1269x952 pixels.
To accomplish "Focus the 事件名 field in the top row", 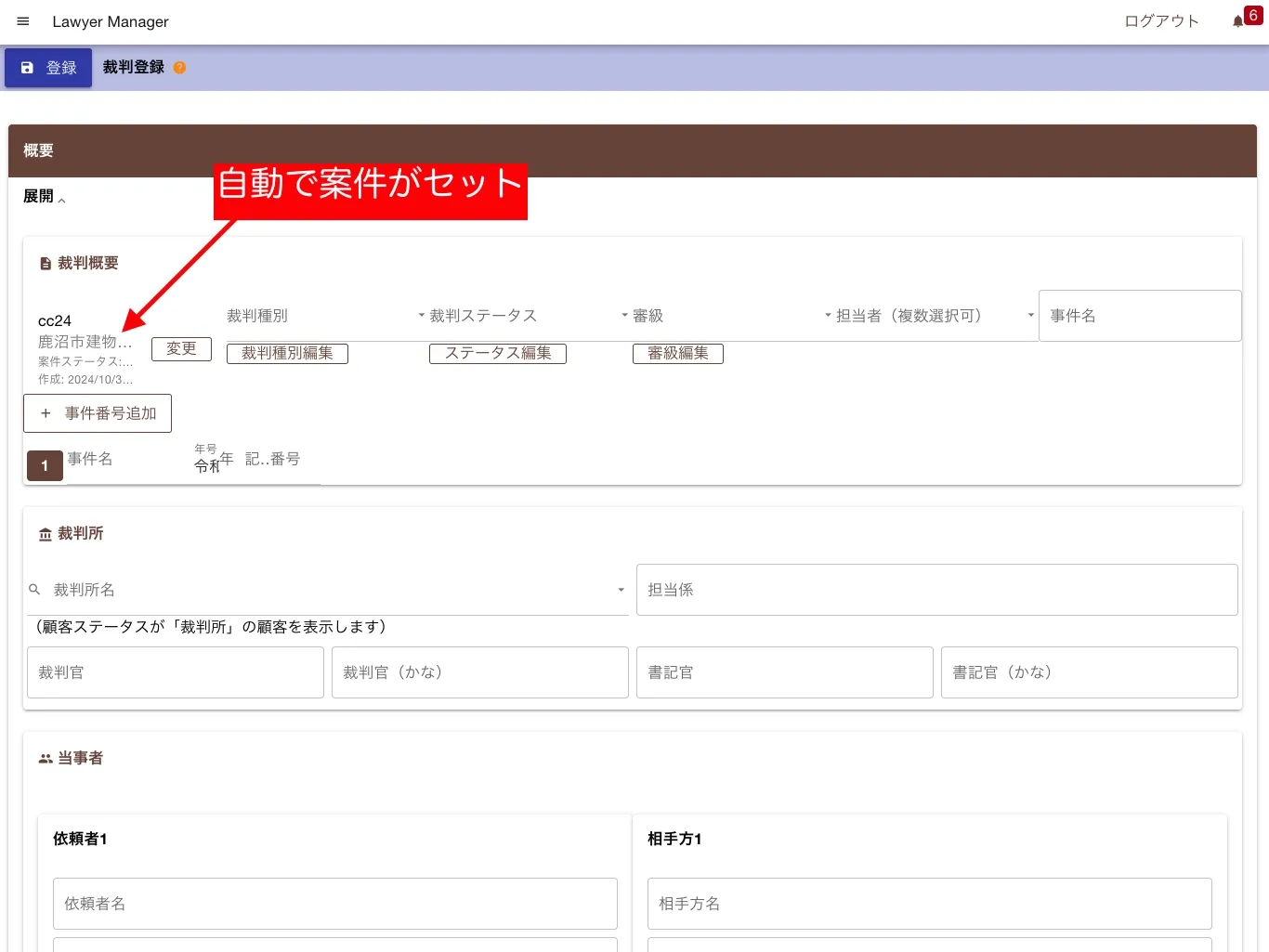I will (1140, 316).
